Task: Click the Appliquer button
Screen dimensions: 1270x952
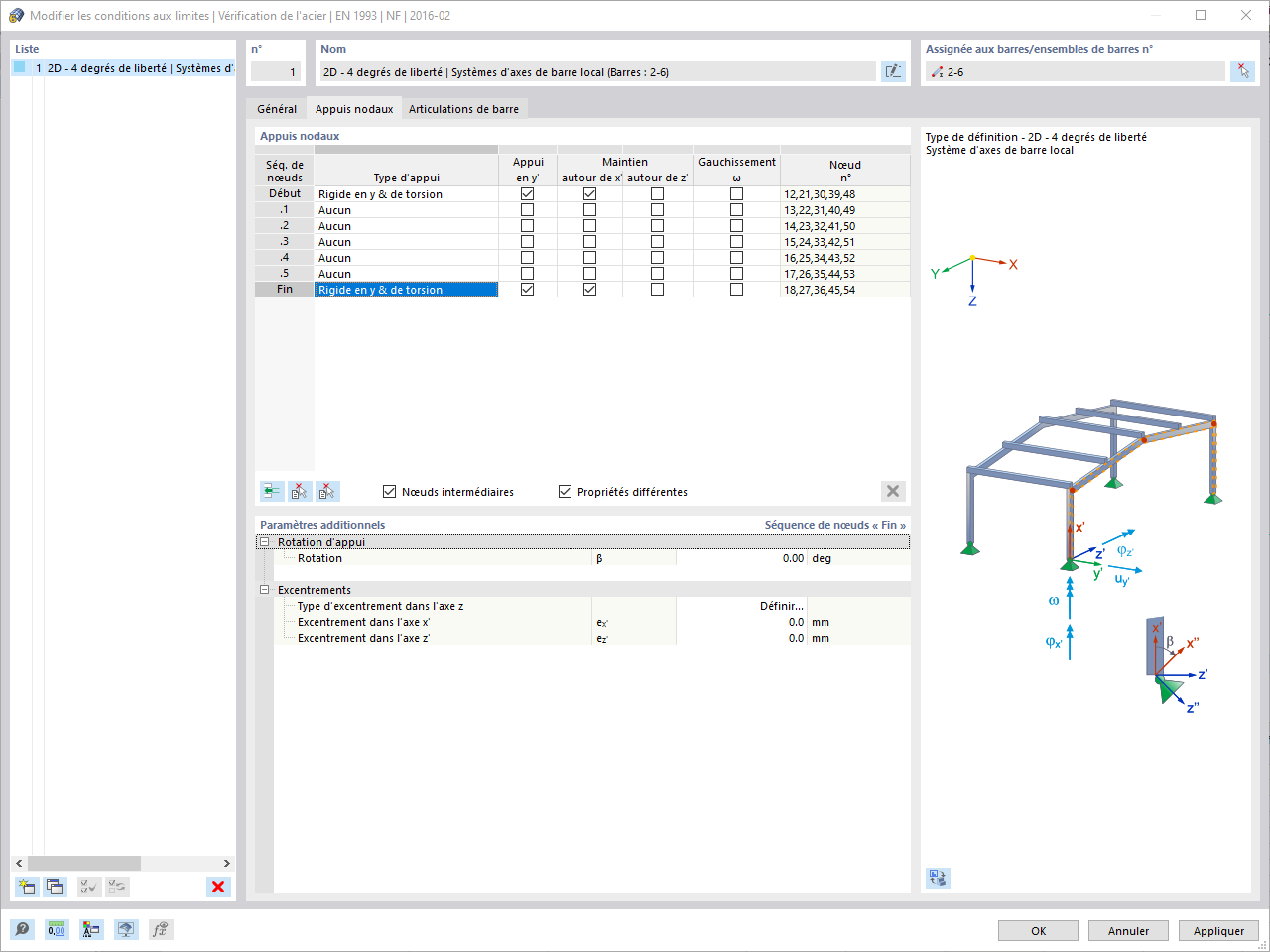Action: coord(1218,930)
